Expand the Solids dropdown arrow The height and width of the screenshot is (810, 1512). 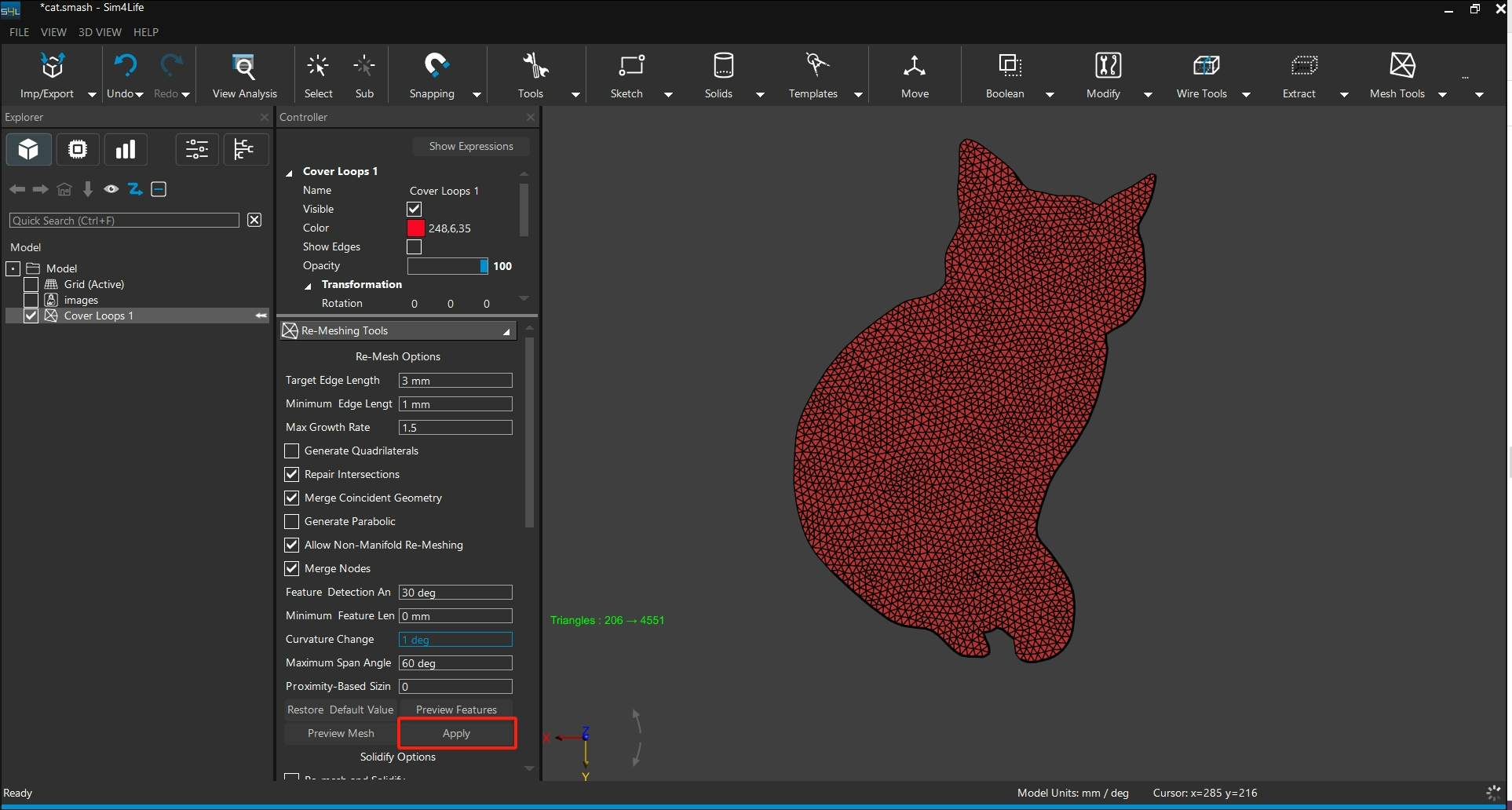760,94
